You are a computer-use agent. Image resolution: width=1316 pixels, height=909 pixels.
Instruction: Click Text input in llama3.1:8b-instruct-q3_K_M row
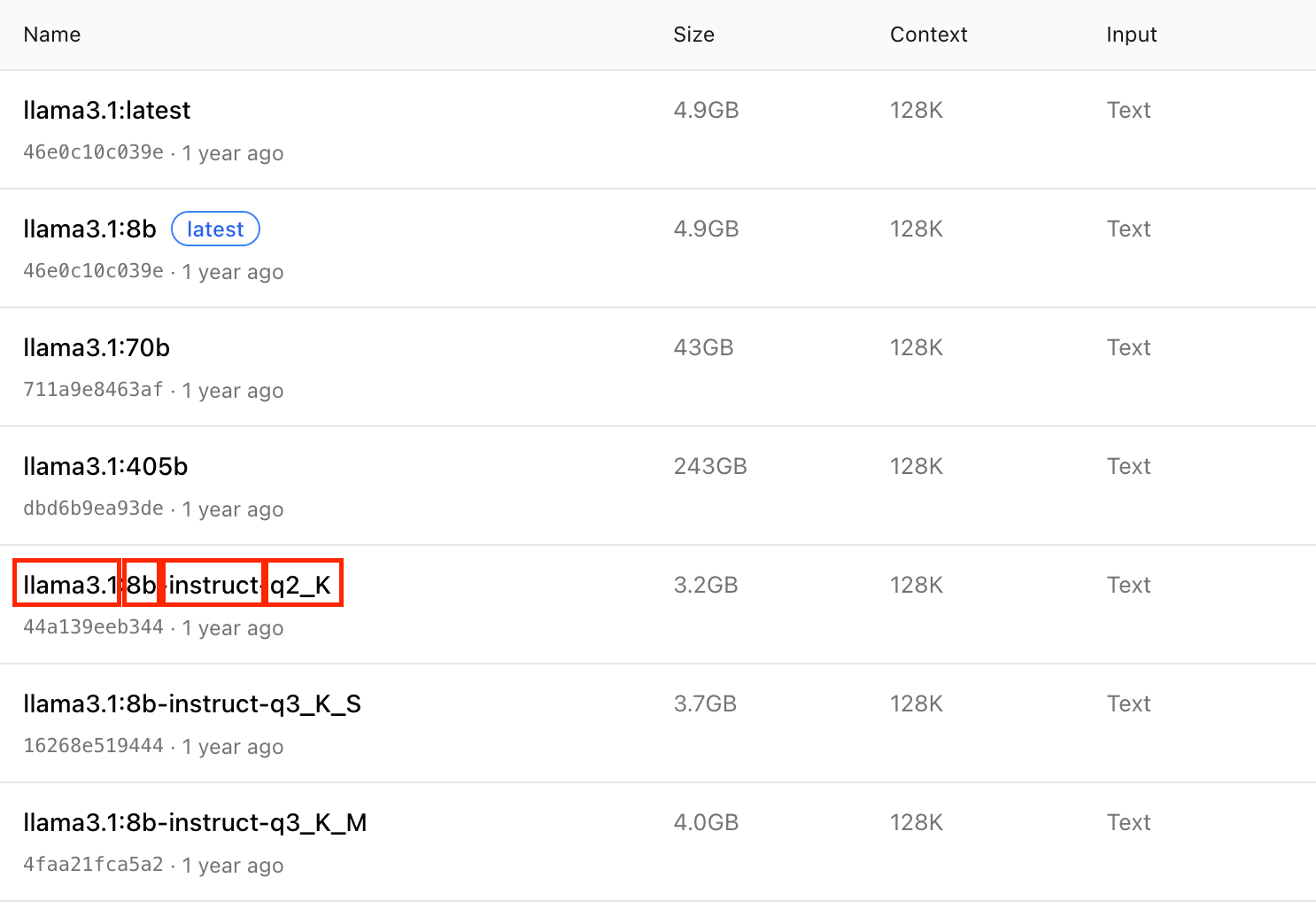1128,822
